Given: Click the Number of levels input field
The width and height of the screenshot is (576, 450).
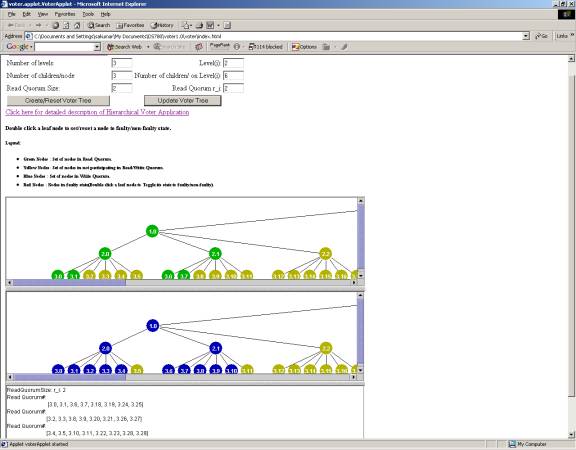Looking at the screenshot, I should tap(122, 63).
